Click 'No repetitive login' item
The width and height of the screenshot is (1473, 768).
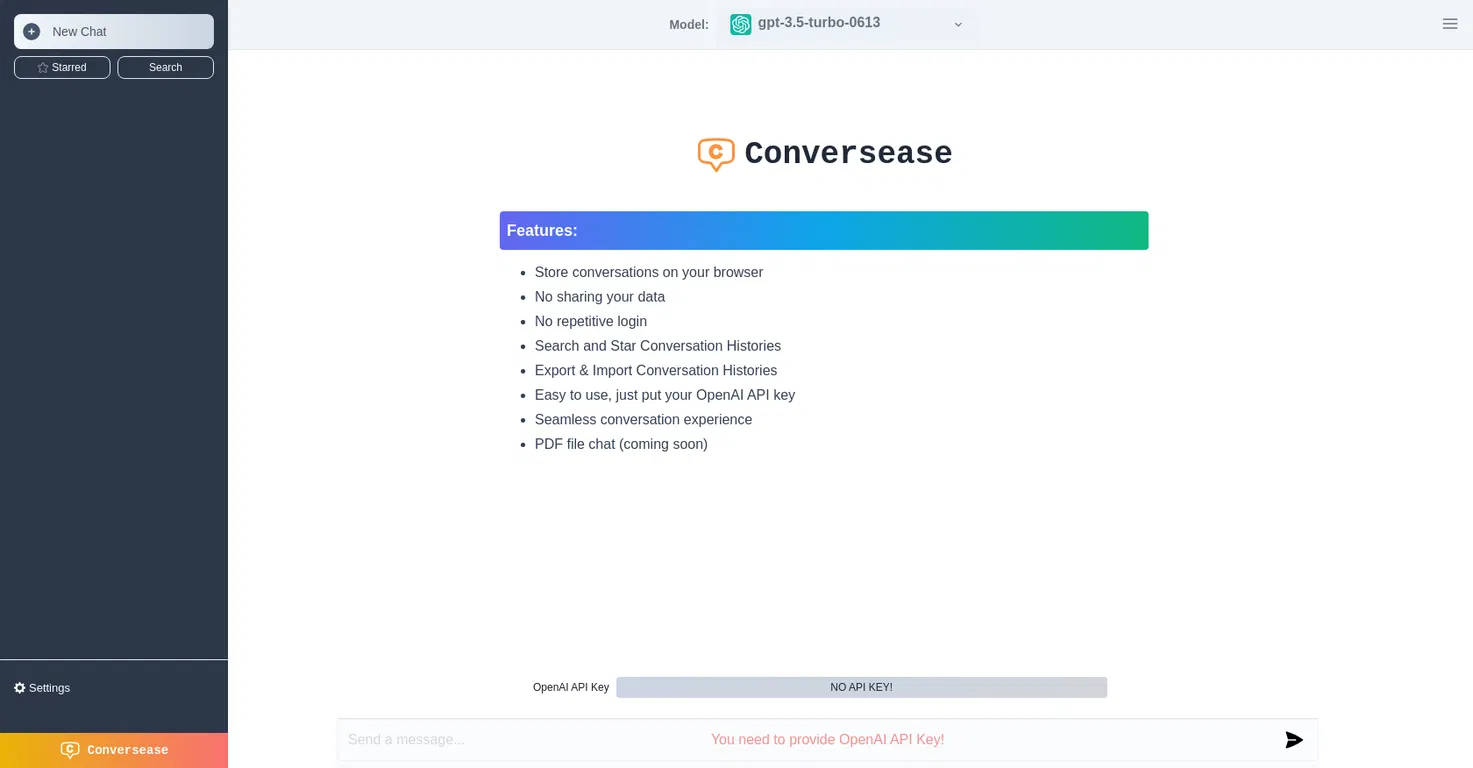pos(591,321)
